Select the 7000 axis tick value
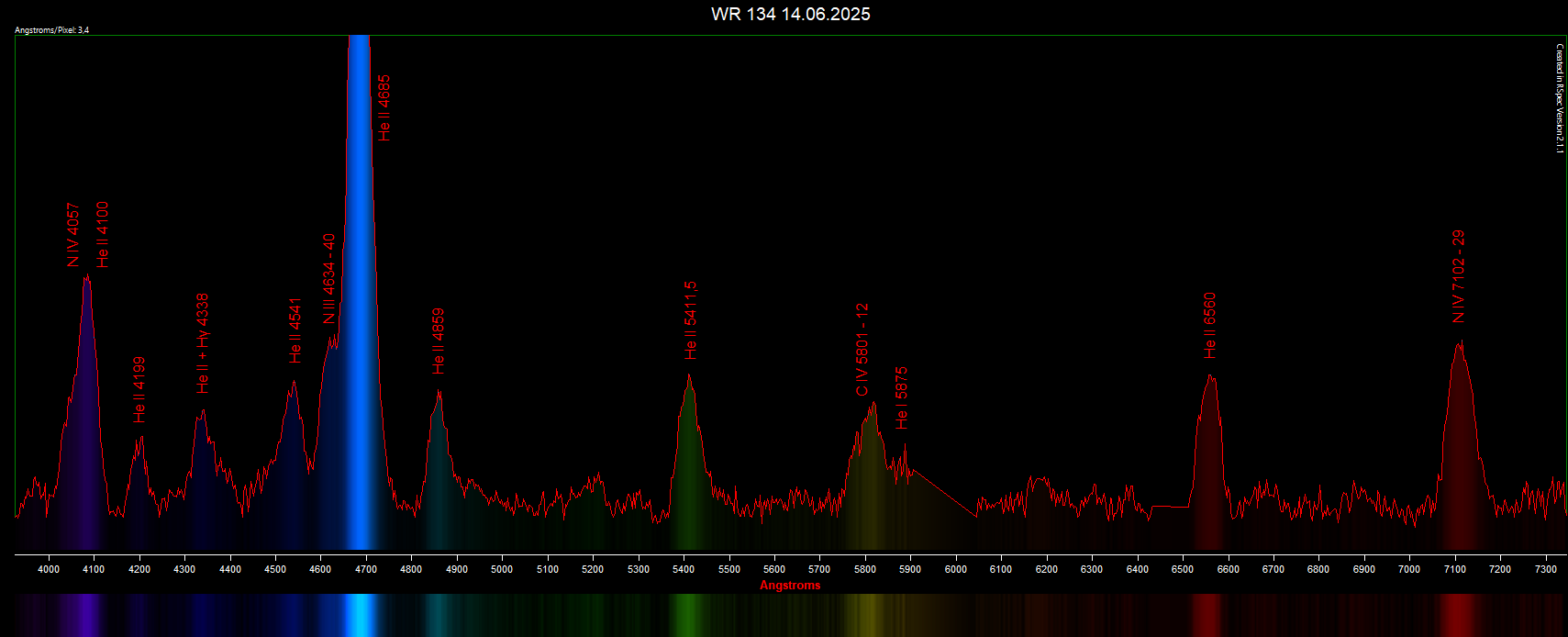Screen dimensions: 1568x637 coord(1409,569)
